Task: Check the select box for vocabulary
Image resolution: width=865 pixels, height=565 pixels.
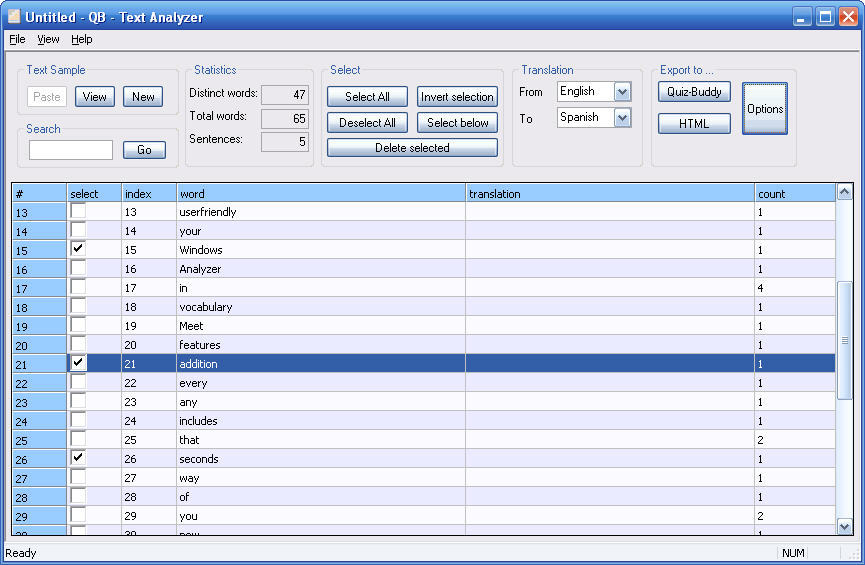Action: [x=78, y=306]
